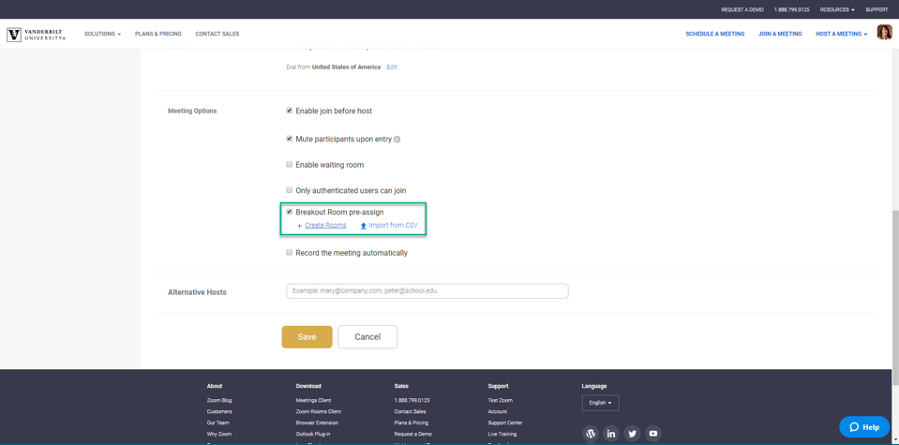899x445 pixels.
Task: Click the Save button
Action: 307,337
